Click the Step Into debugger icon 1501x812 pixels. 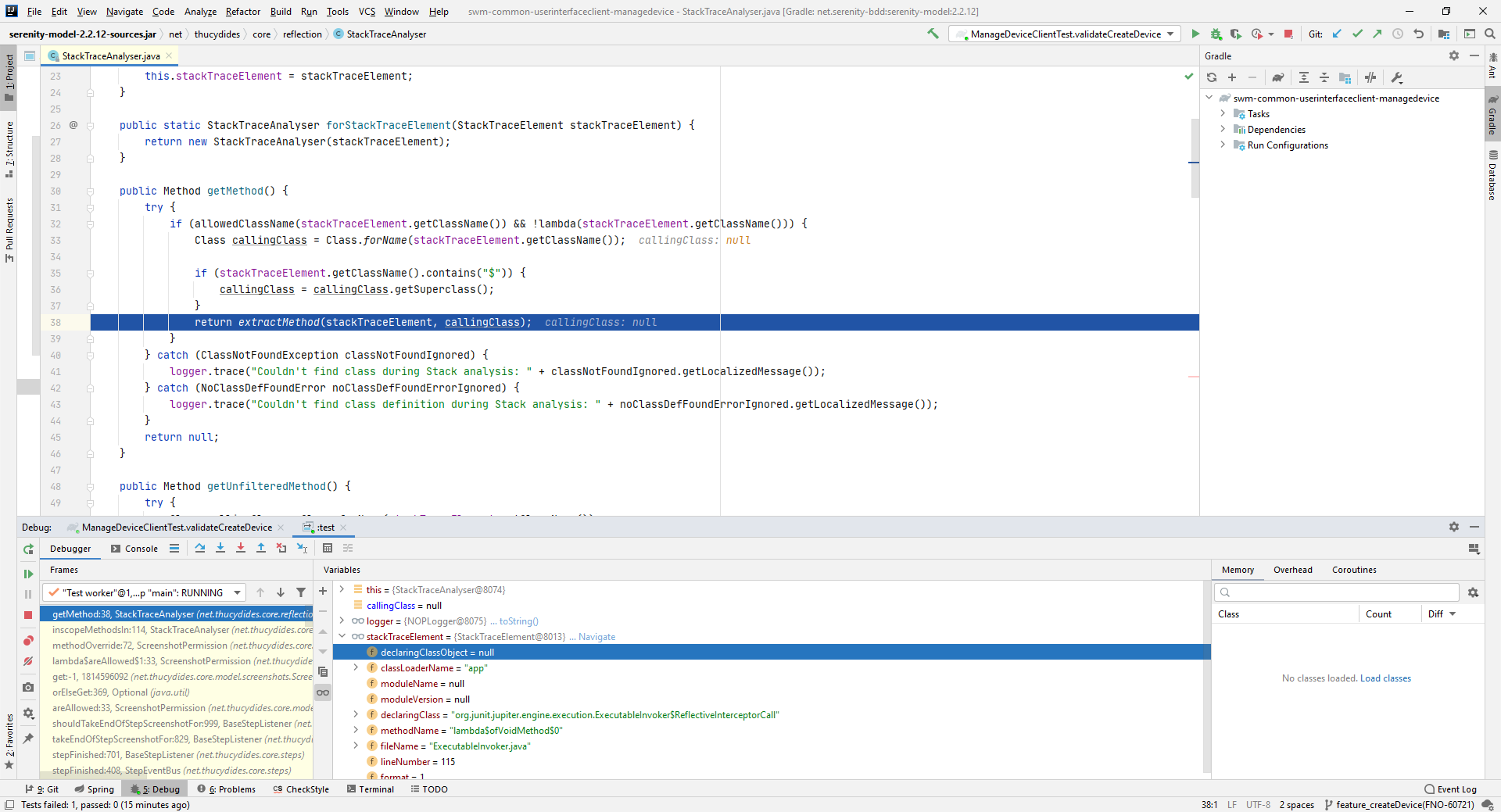pos(220,548)
